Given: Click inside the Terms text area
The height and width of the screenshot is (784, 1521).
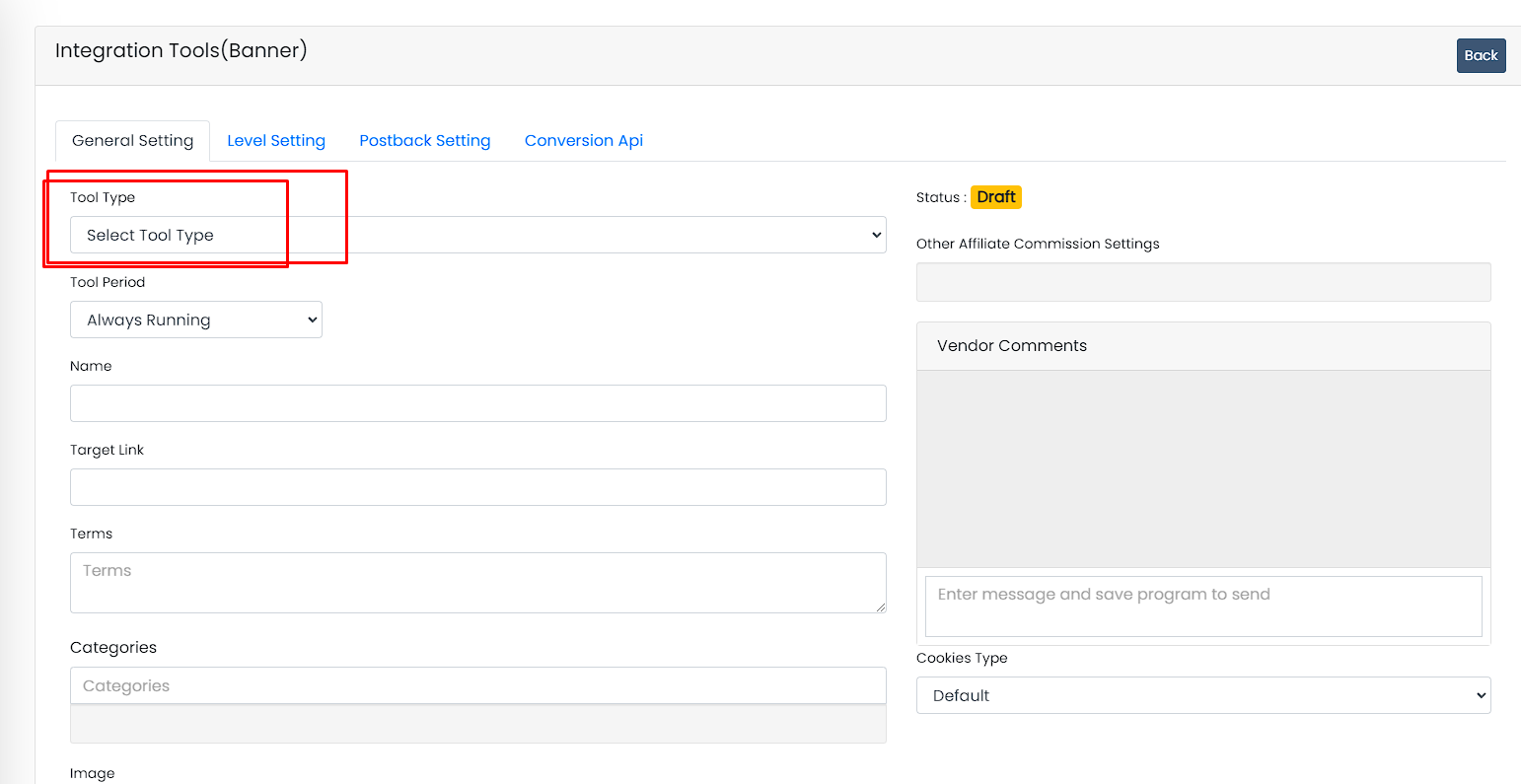Looking at the screenshot, I should pos(477,582).
